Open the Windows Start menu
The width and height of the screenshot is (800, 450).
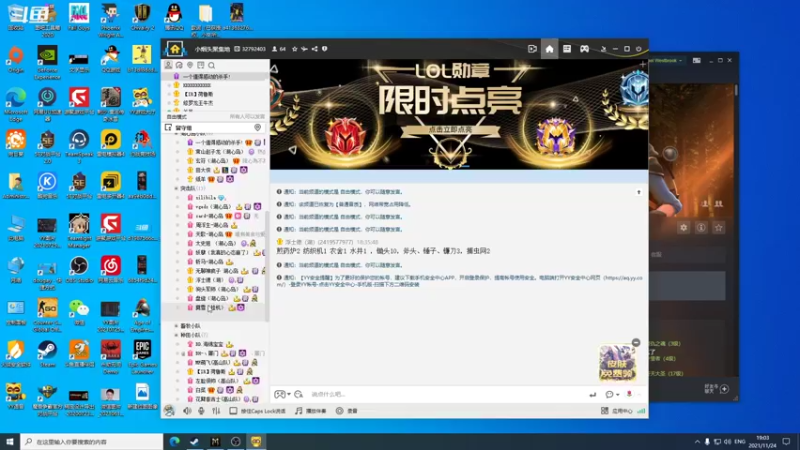(x=10, y=441)
